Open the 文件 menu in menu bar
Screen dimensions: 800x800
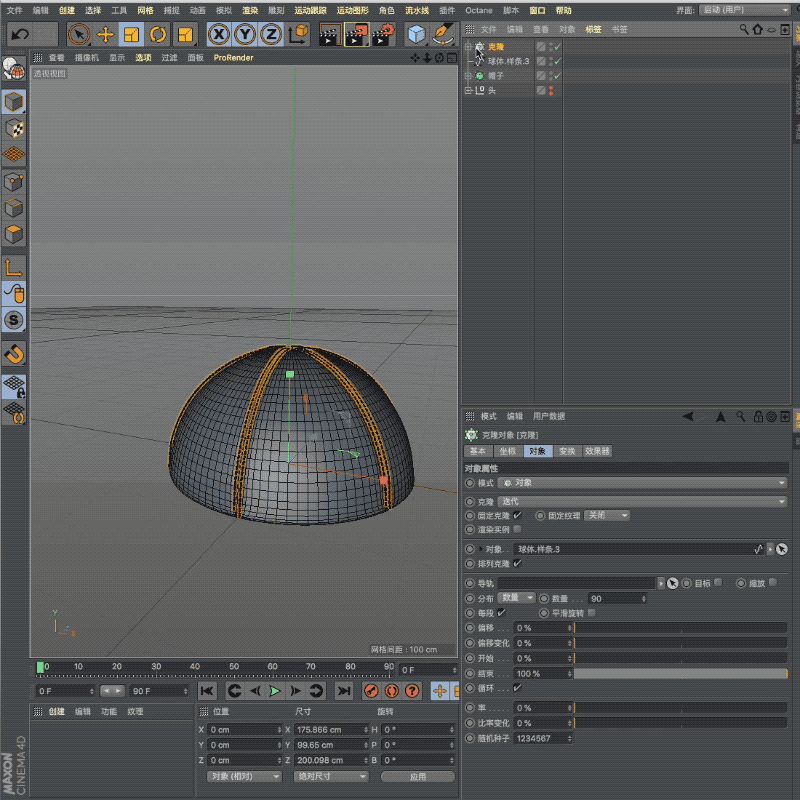coord(14,10)
